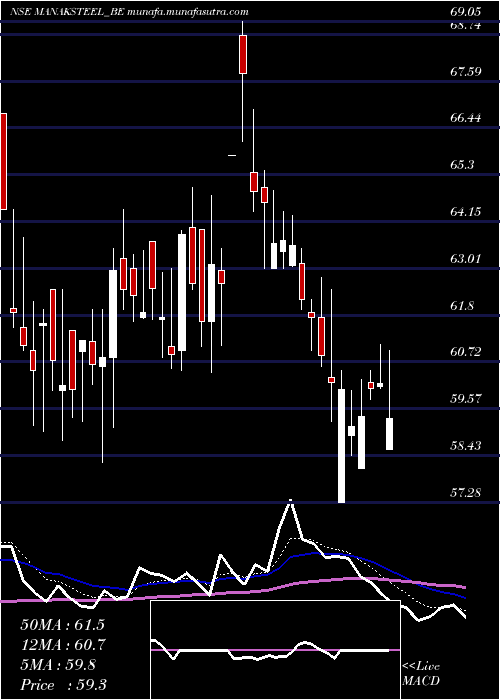Click the Price : 59.3 readout

pyautogui.click(x=63, y=685)
